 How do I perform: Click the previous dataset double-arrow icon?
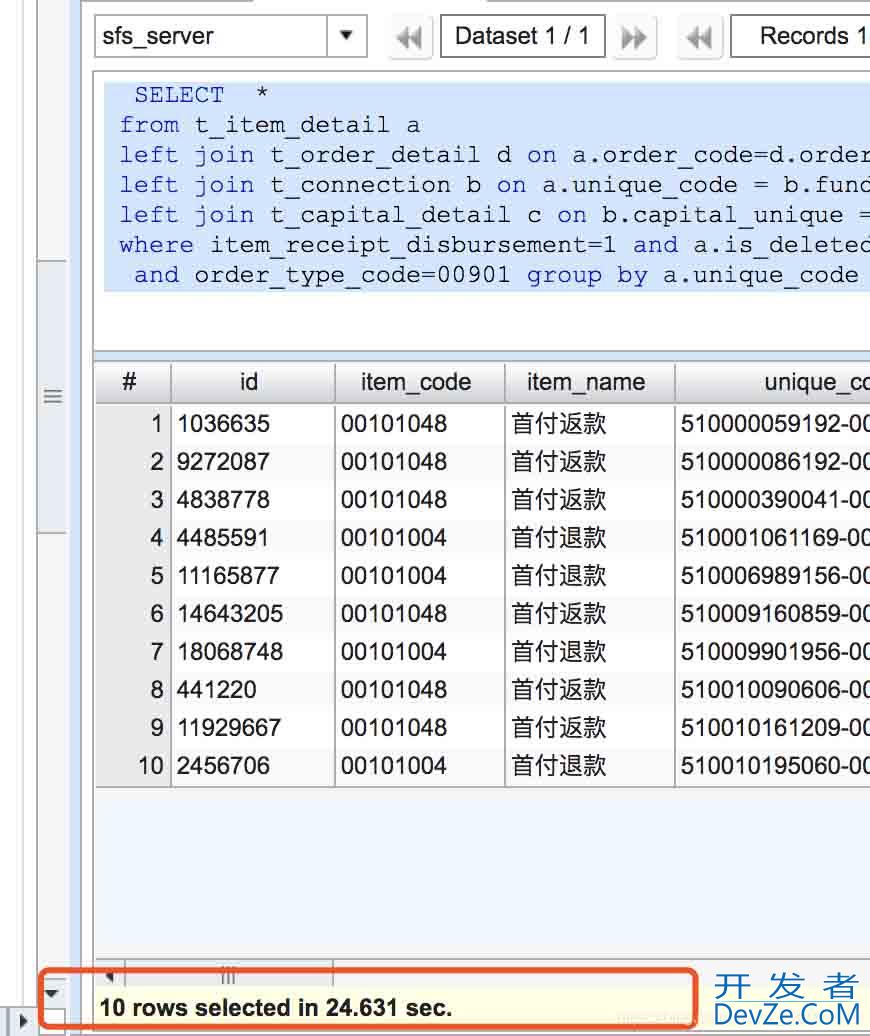(409, 38)
